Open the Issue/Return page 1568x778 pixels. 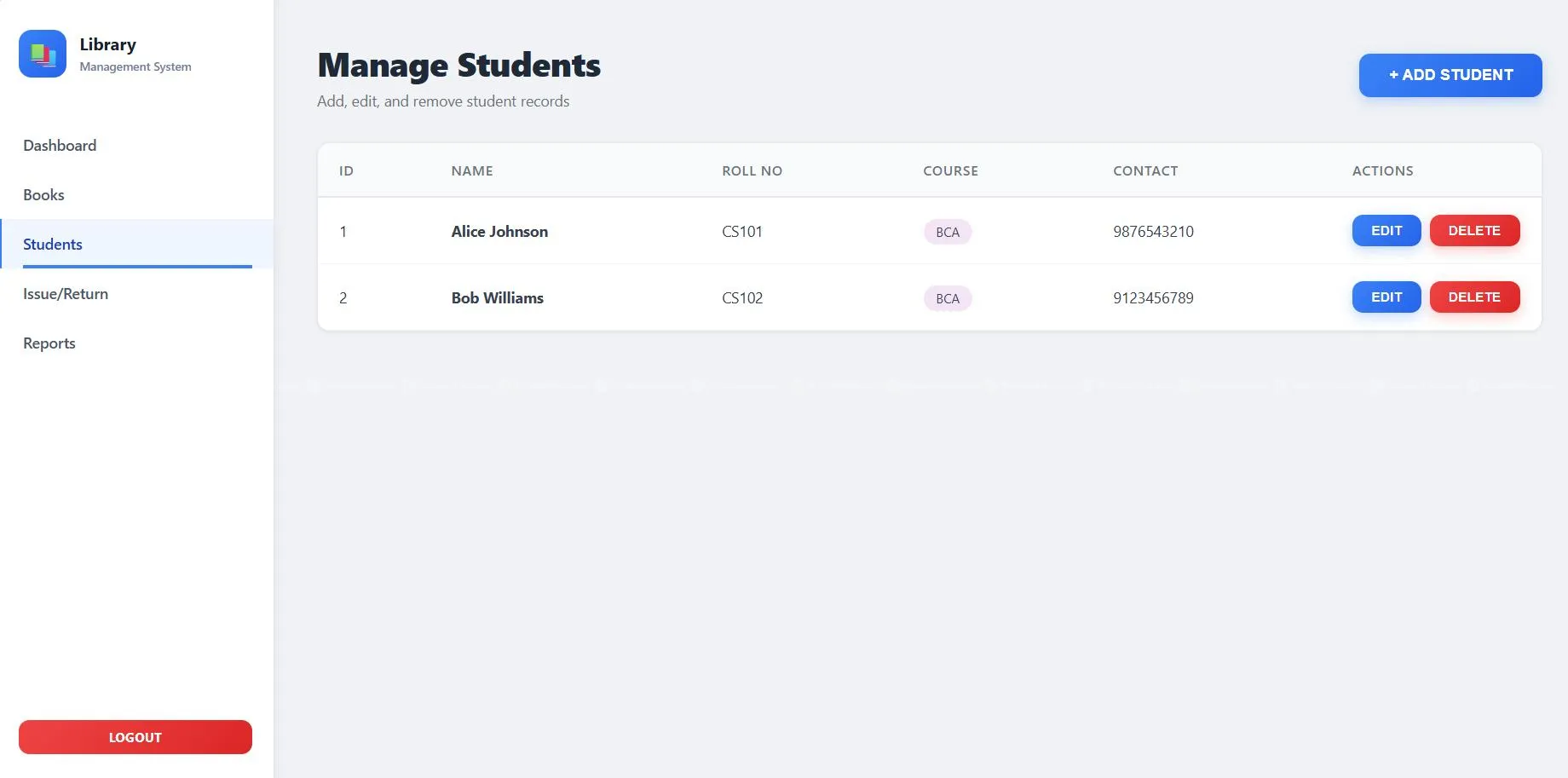(x=66, y=294)
